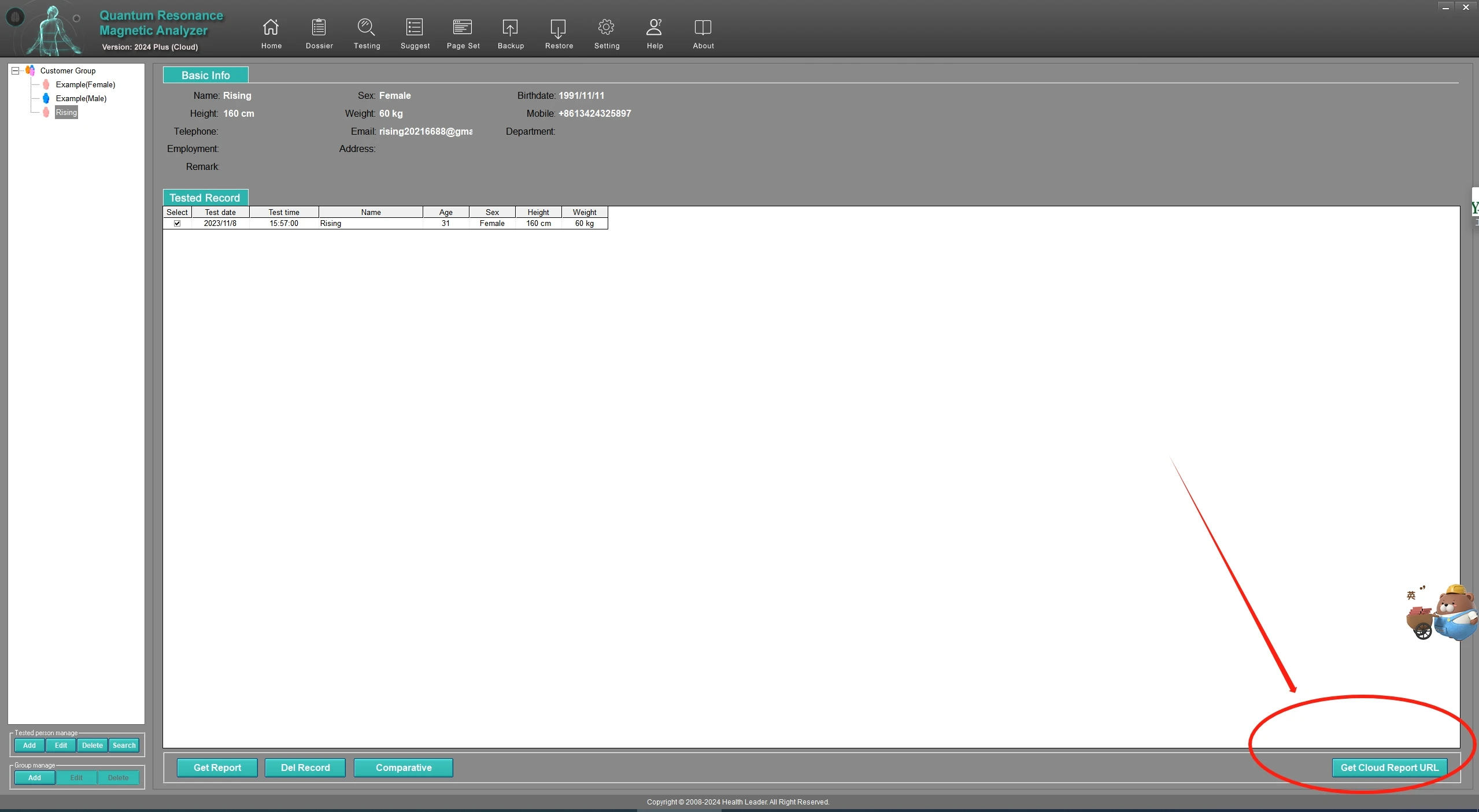Collapse the Customer Group tree node

(x=16, y=71)
